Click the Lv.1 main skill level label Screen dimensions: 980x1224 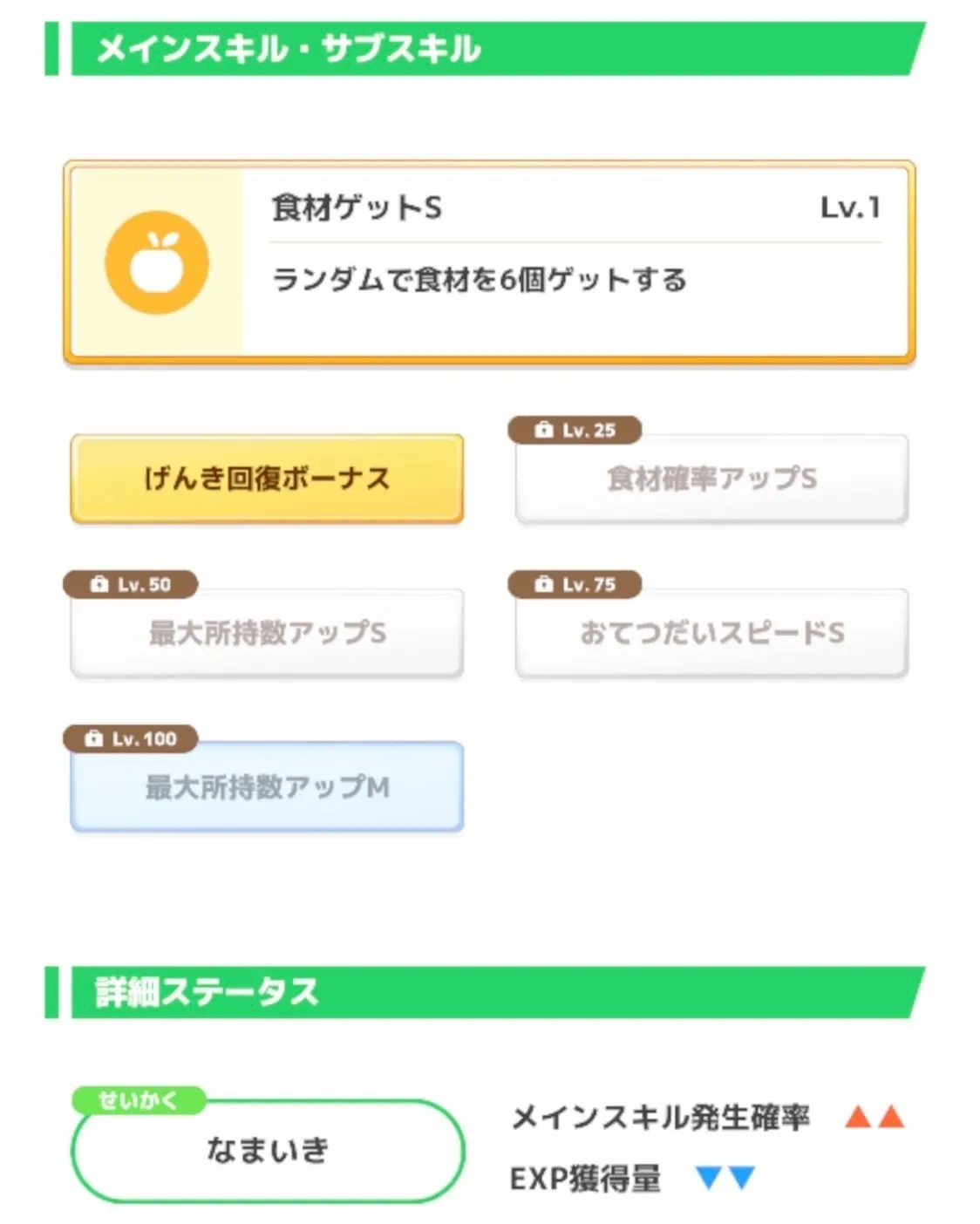pos(850,207)
